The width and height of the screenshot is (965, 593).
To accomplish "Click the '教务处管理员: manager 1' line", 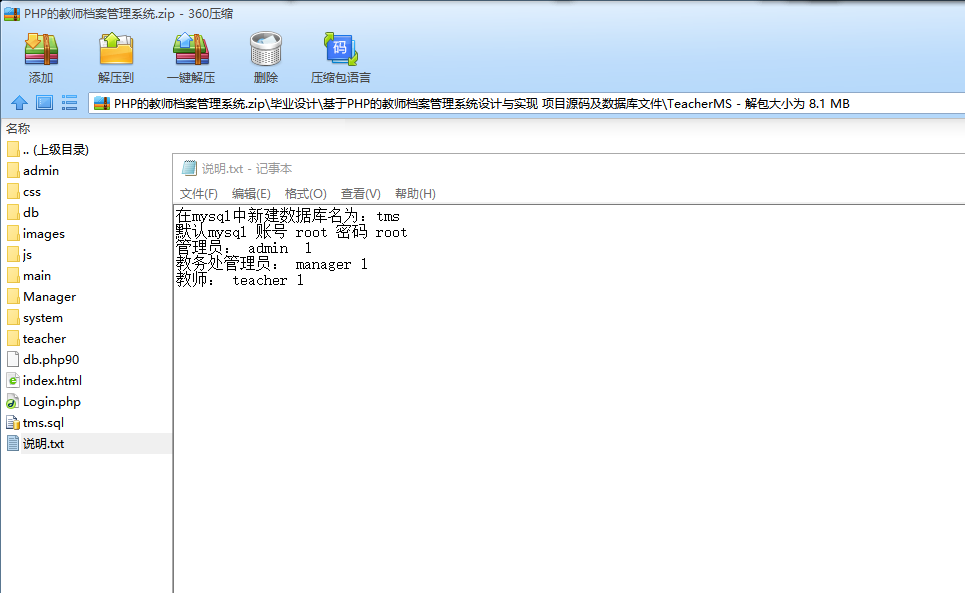I will pos(271,264).
